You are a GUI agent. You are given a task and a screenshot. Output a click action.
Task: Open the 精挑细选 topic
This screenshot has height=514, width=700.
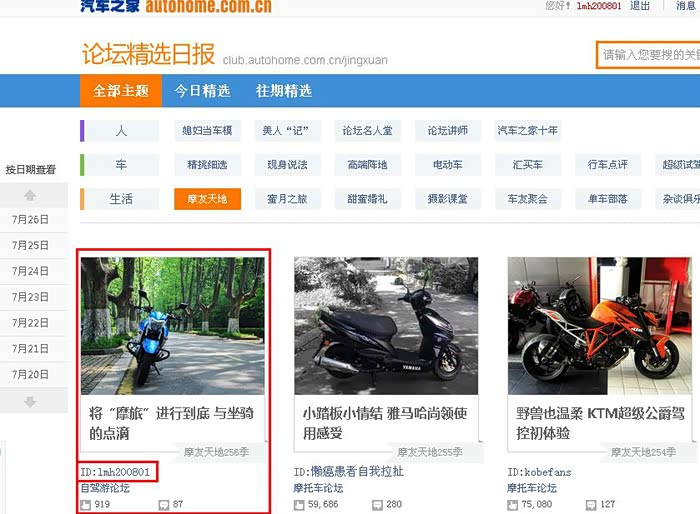coord(208,165)
